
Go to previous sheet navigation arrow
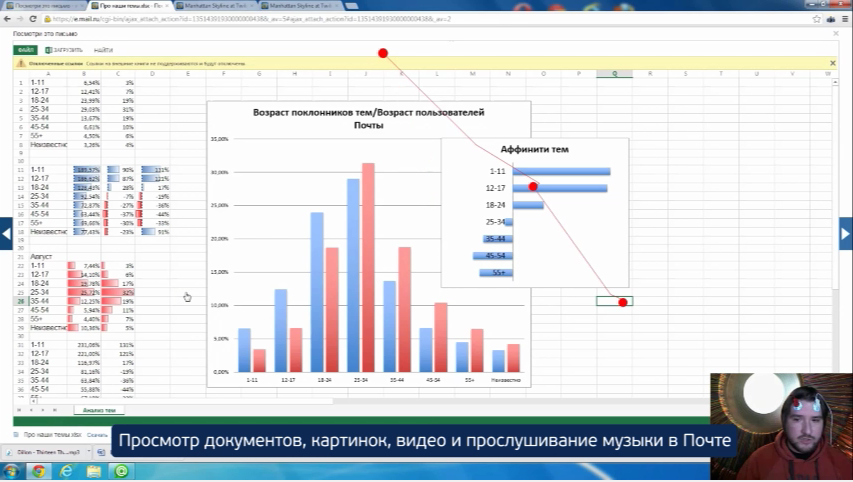tap(31, 410)
